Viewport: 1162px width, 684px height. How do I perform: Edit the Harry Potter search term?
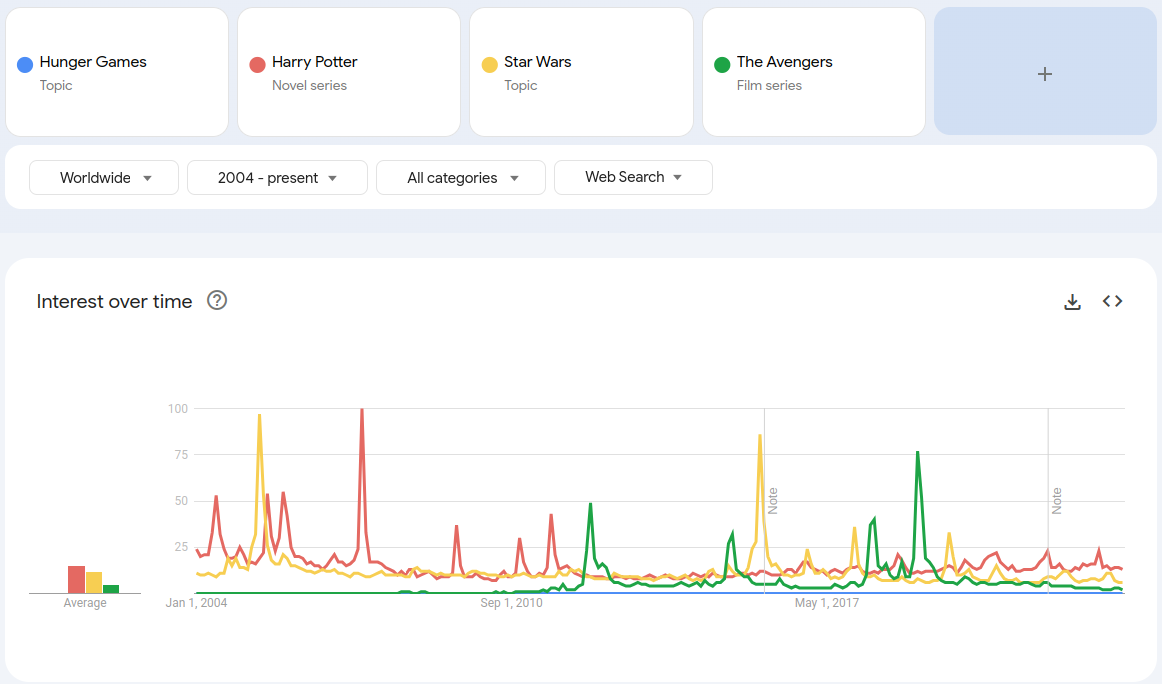[x=314, y=62]
